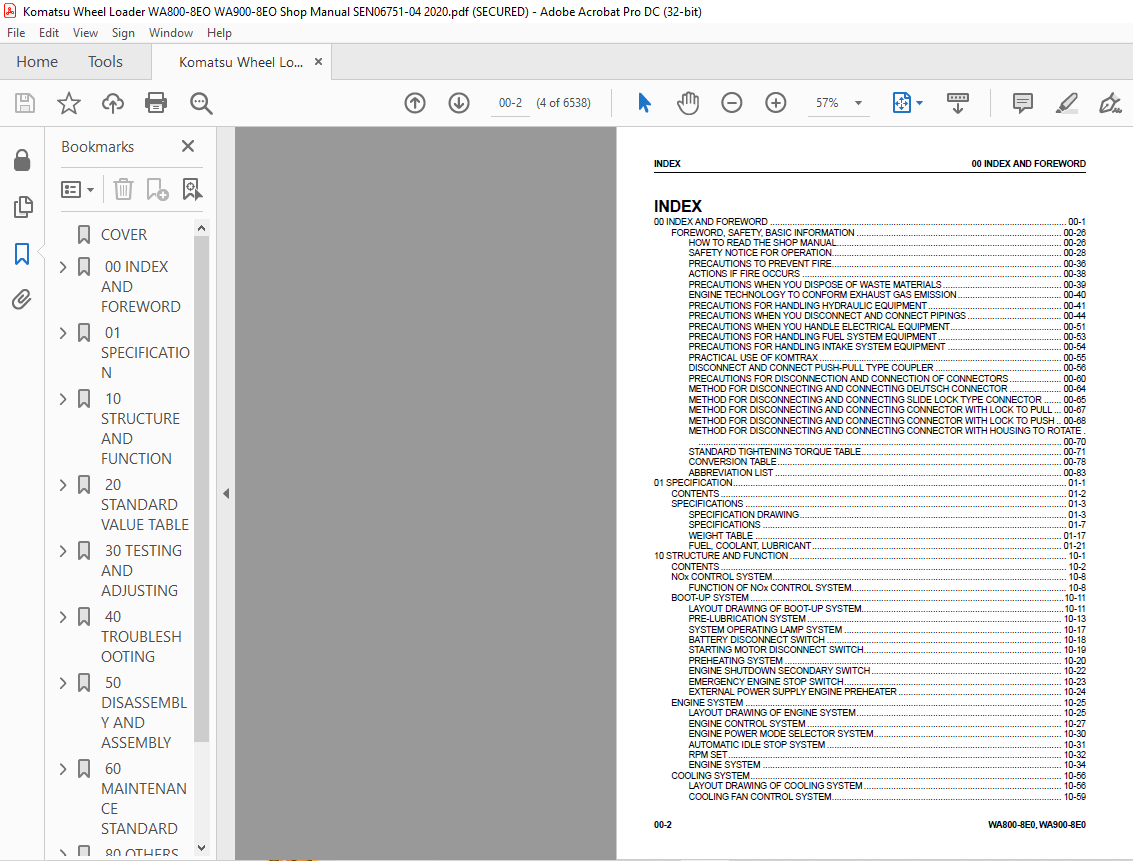
Task: Expand the 10 STRUCTURE AND FUNCTION bookmark
Action: (63, 399)
